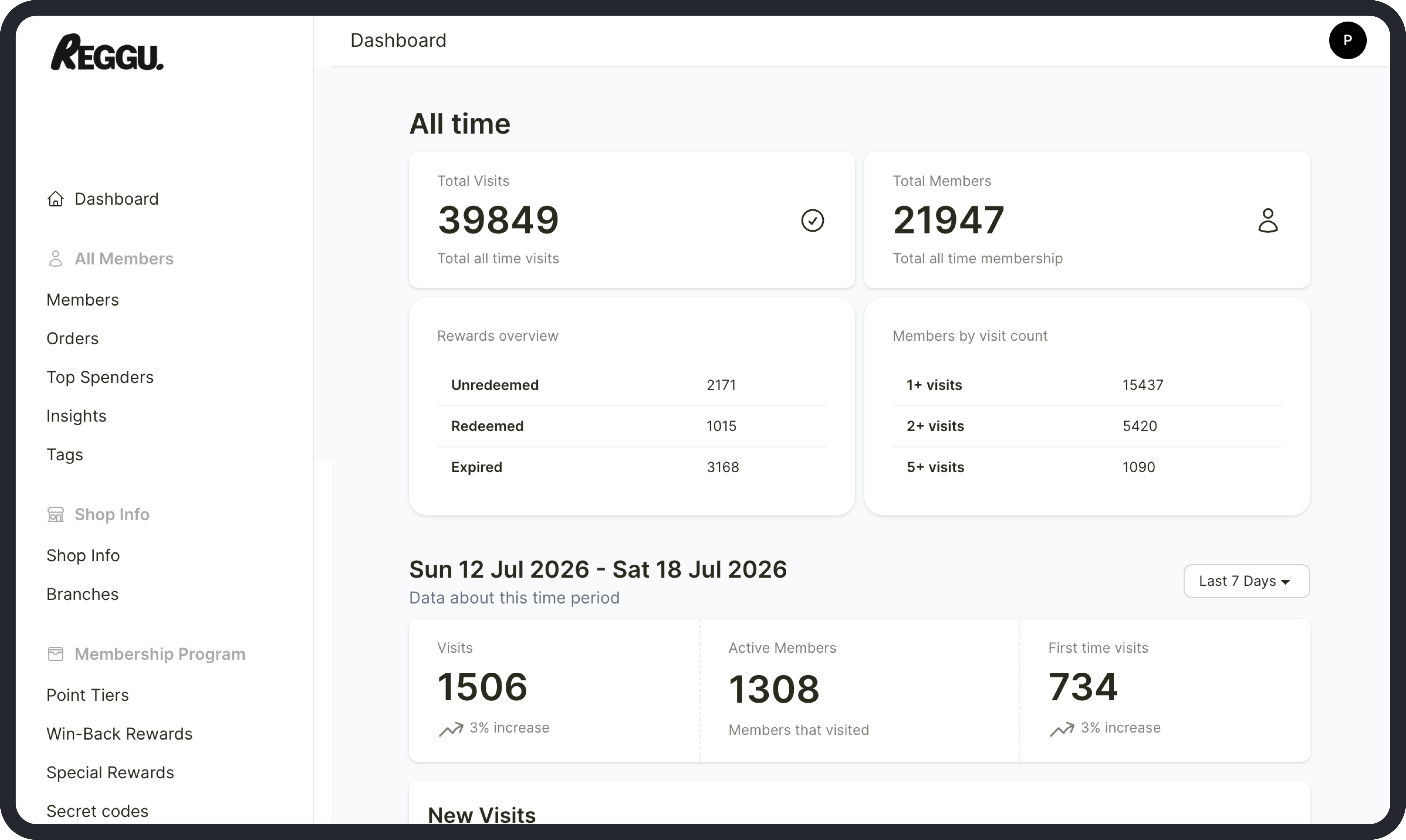
Task: Click the Reggu logo
Action: tap(107, 52)
